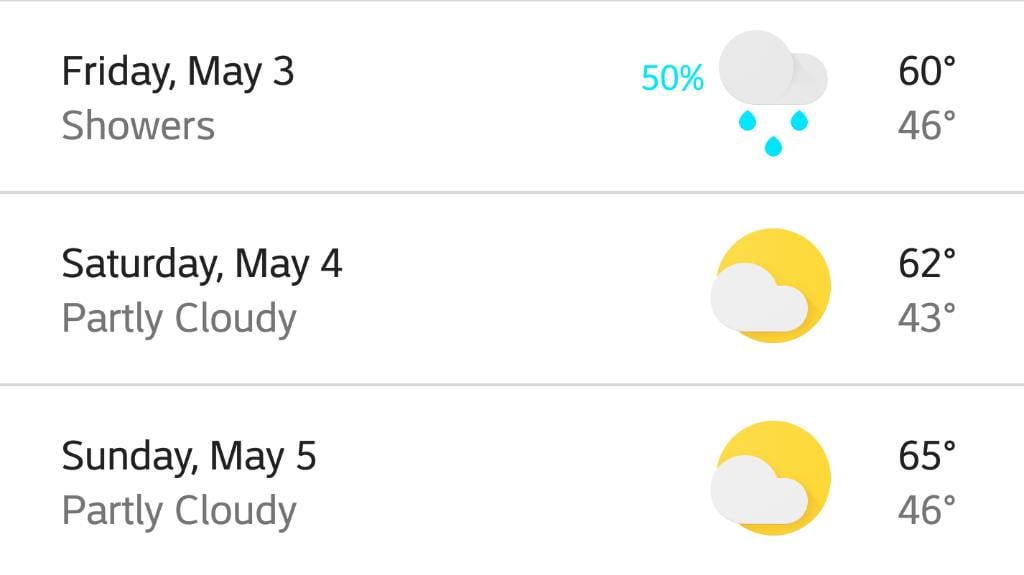1024x575 pixels.
Task: Click the gray cloud over Saturday's sun
Action: click(x=759, y=297)
